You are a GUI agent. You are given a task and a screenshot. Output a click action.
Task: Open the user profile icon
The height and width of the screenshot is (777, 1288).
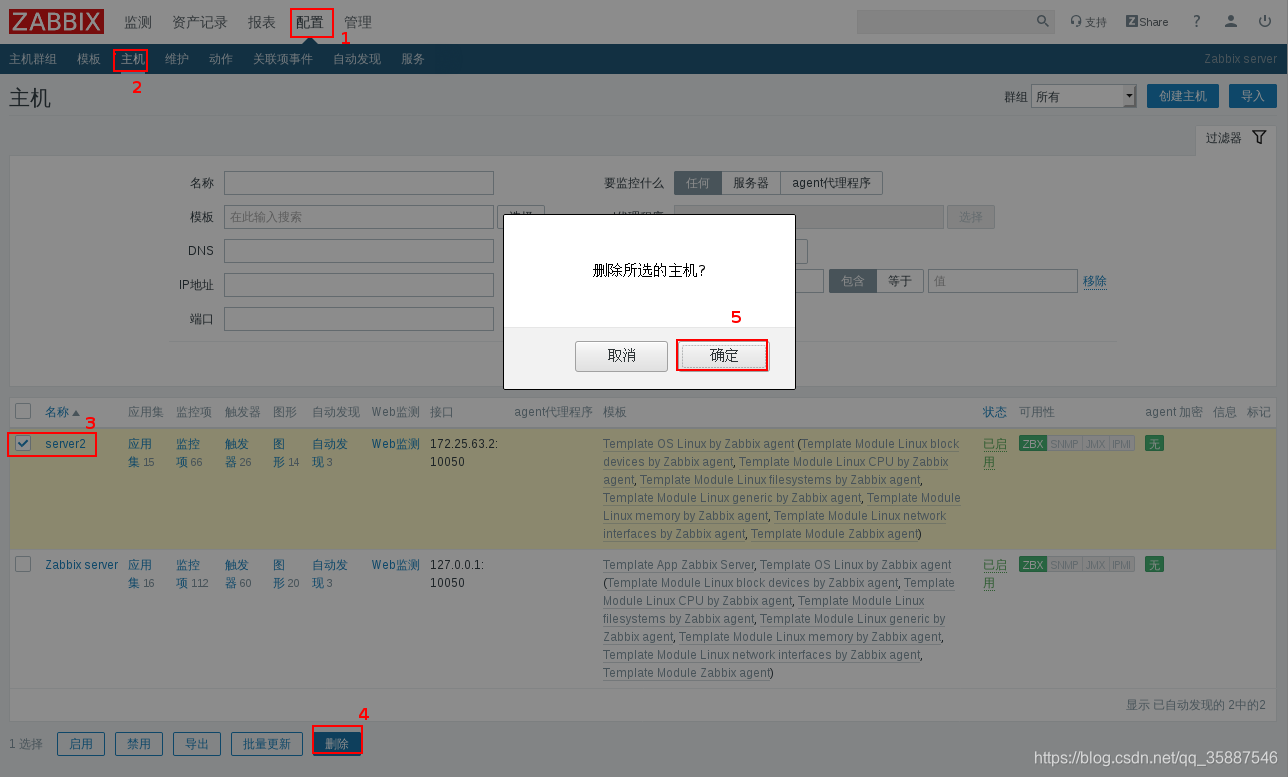pos(1231,21)
